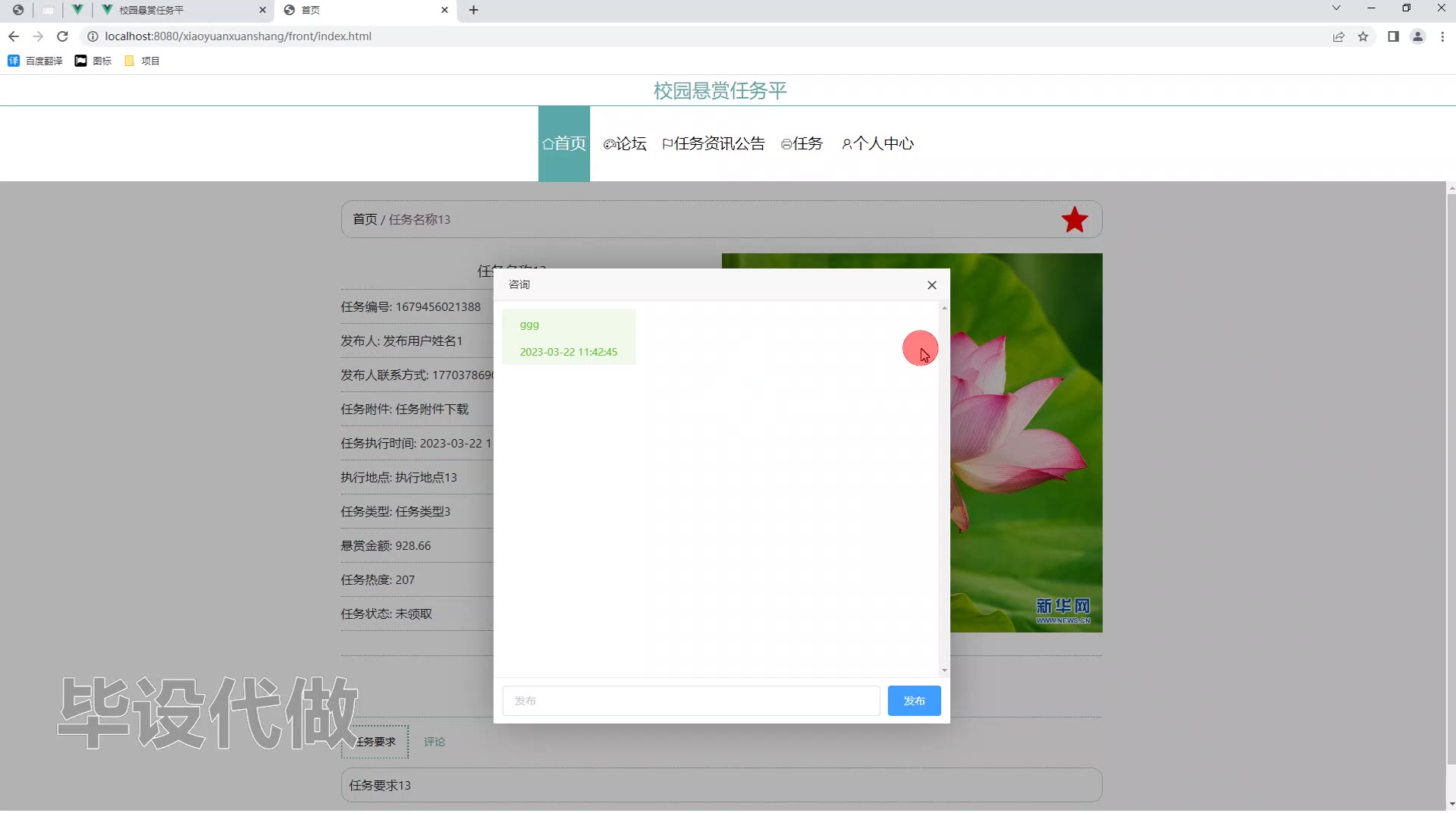Go to 任务资讯公告 page
This screenshot has width=1456, height=813.
click(x=713, y=143)
